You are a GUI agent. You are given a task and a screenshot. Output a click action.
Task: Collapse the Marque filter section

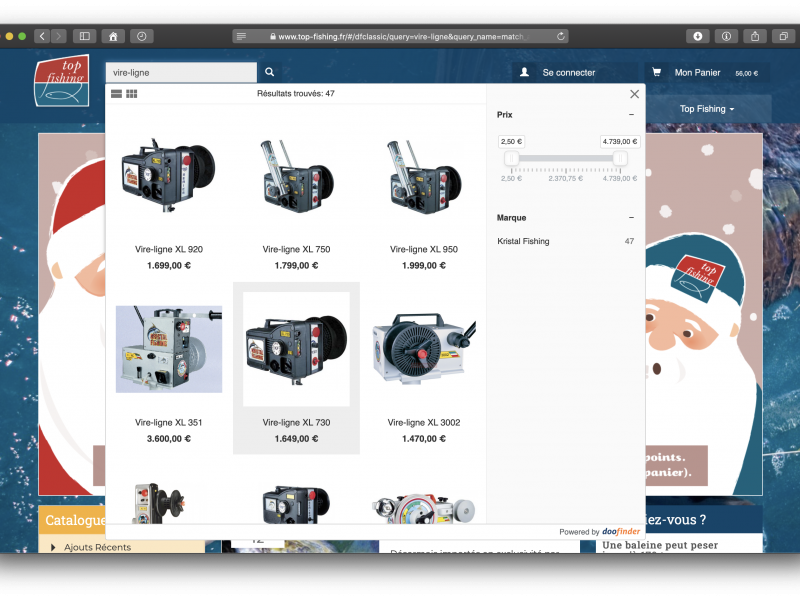[631, 217]
